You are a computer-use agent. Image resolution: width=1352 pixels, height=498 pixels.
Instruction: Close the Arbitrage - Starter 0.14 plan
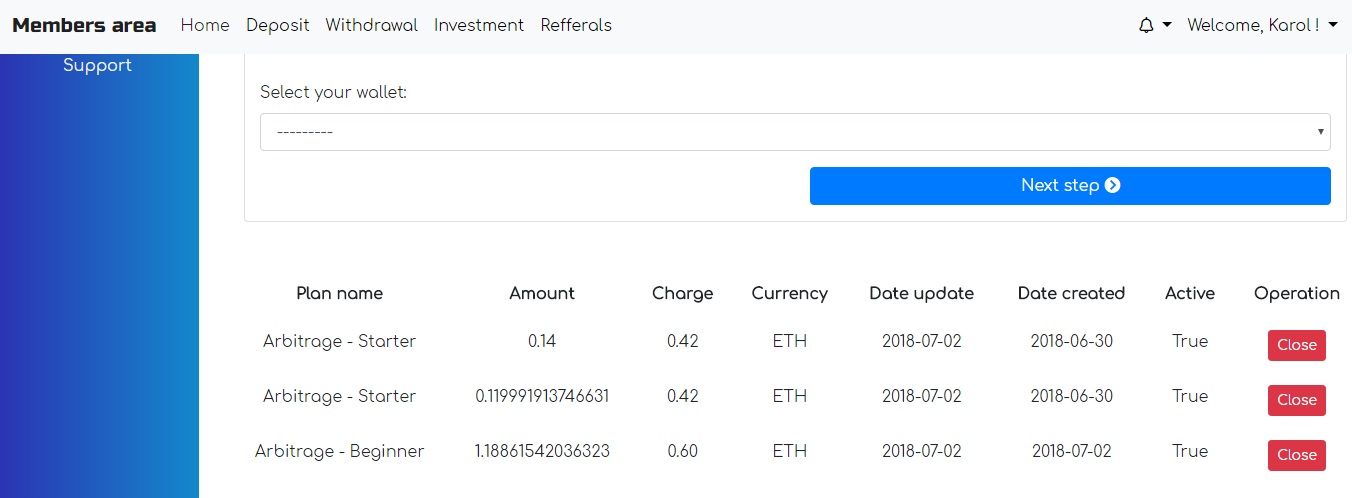pos(1297,345)
